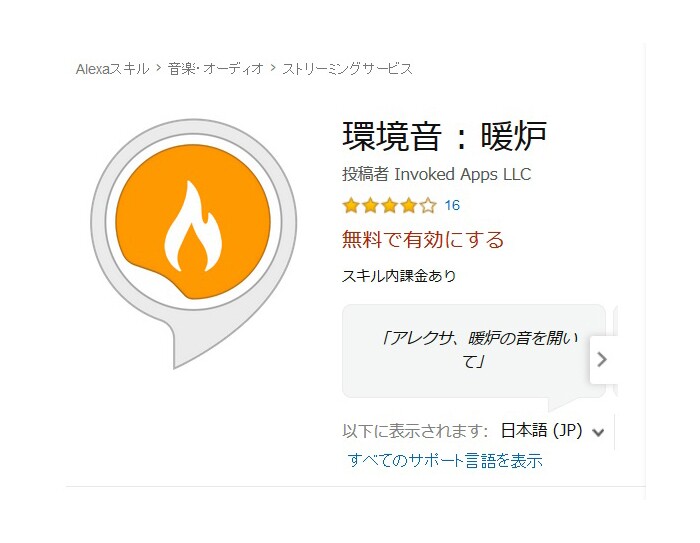Click the third gold rating star

[389, 206]
